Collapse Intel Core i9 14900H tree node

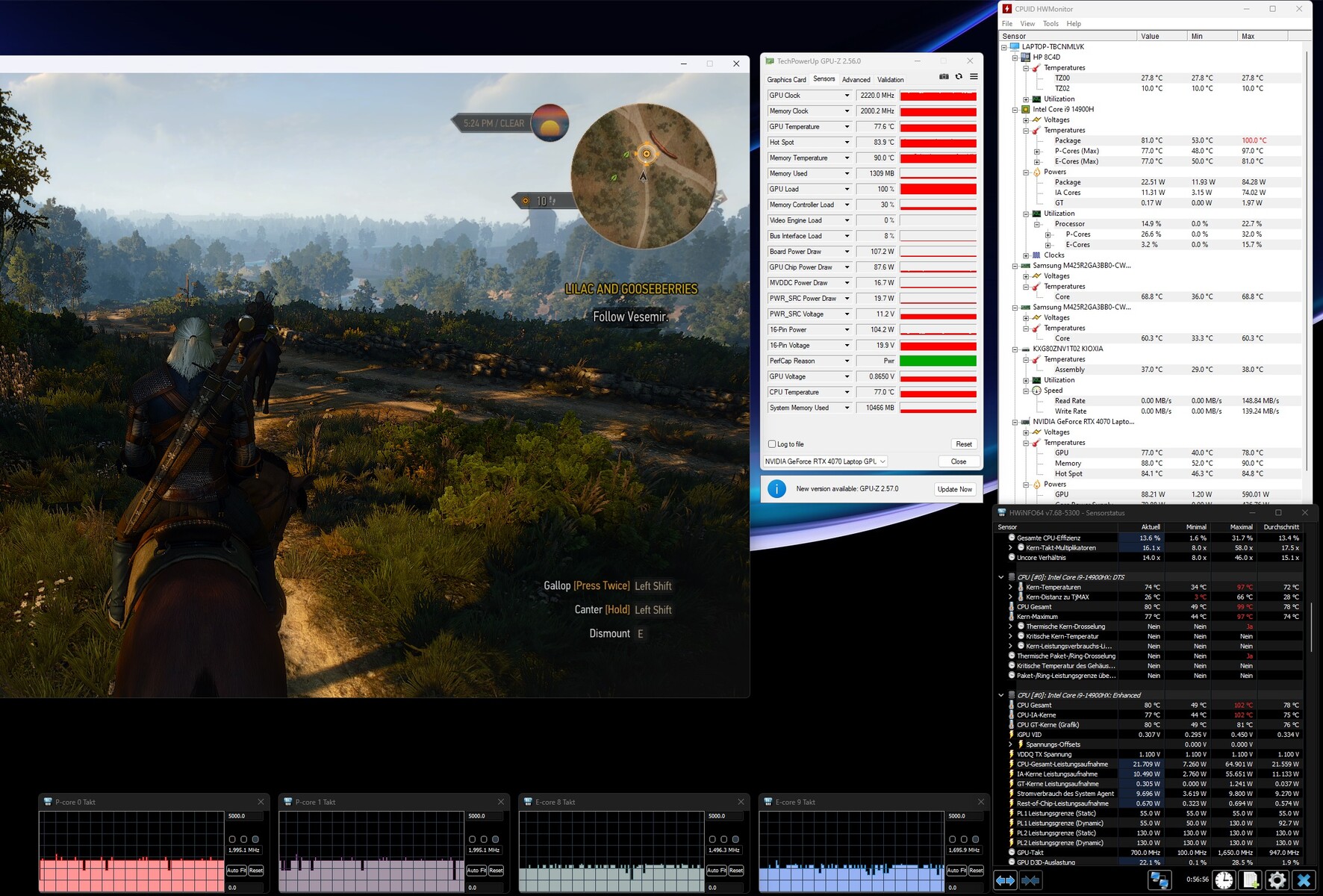(1015, 110)
